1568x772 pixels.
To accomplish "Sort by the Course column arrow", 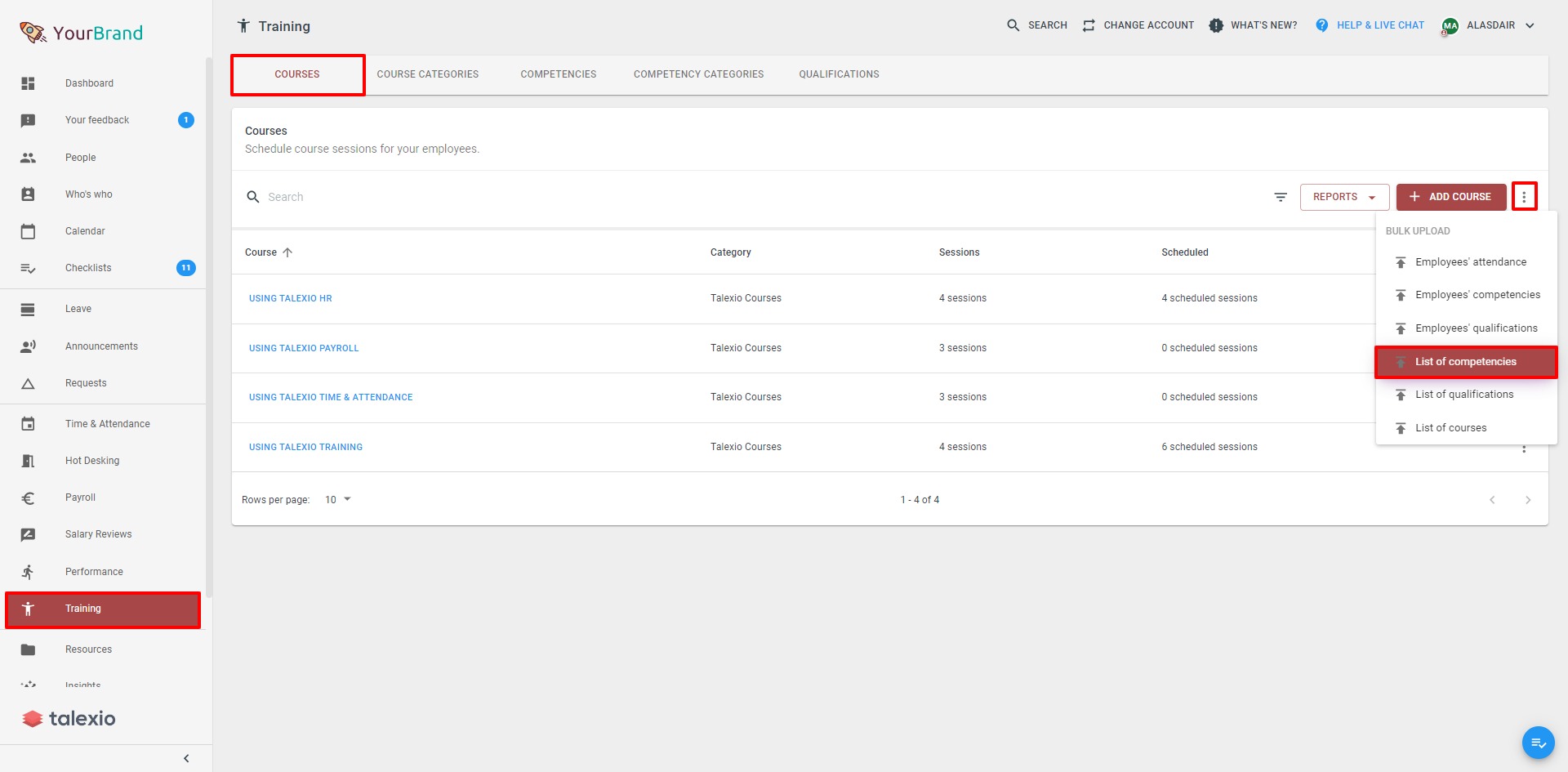I will pyautogui.click(x=287, y=252).
